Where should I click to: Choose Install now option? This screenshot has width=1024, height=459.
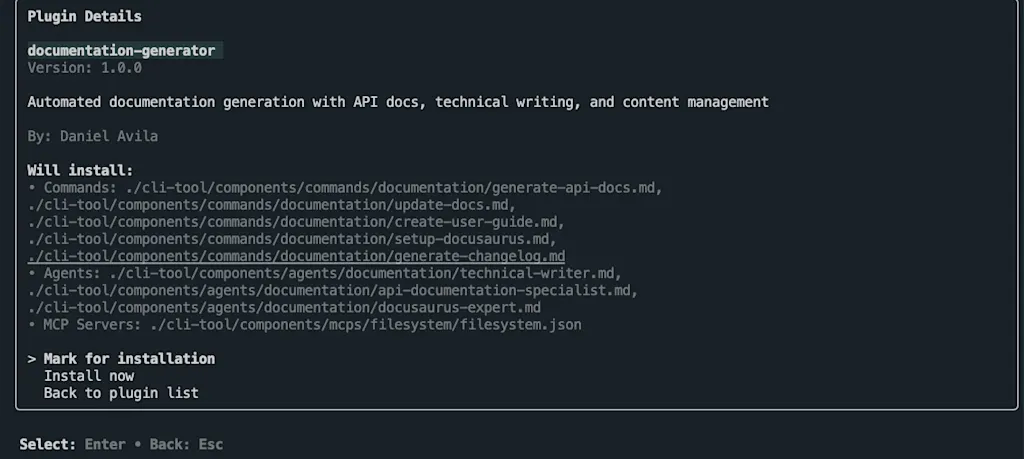[89, 376]
